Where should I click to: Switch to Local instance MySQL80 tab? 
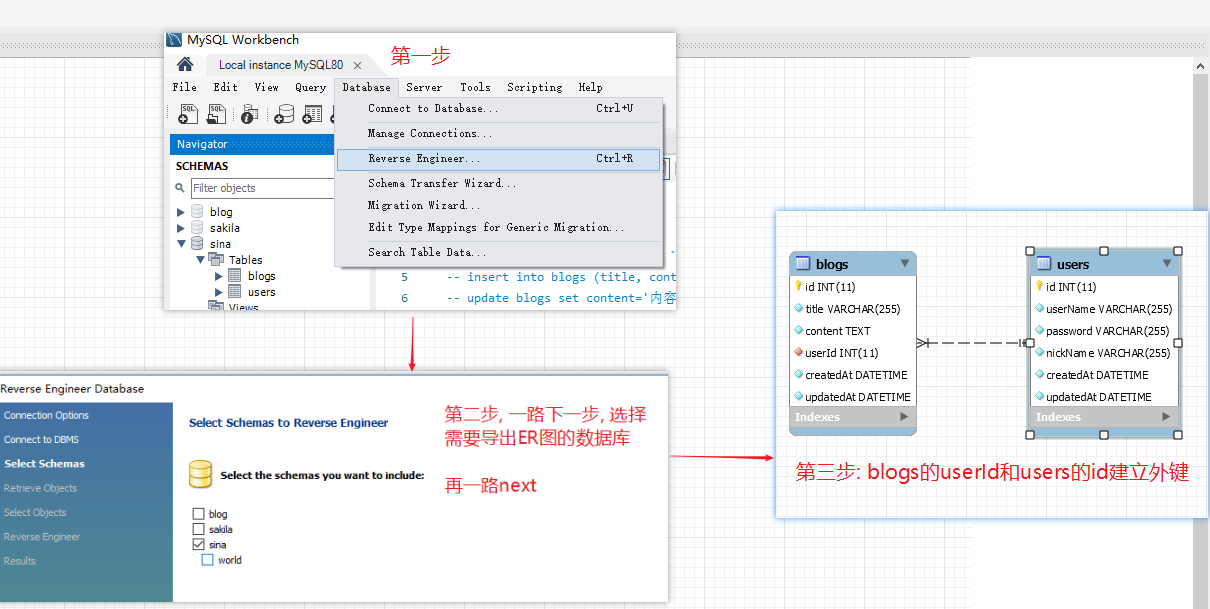[280, 65]
